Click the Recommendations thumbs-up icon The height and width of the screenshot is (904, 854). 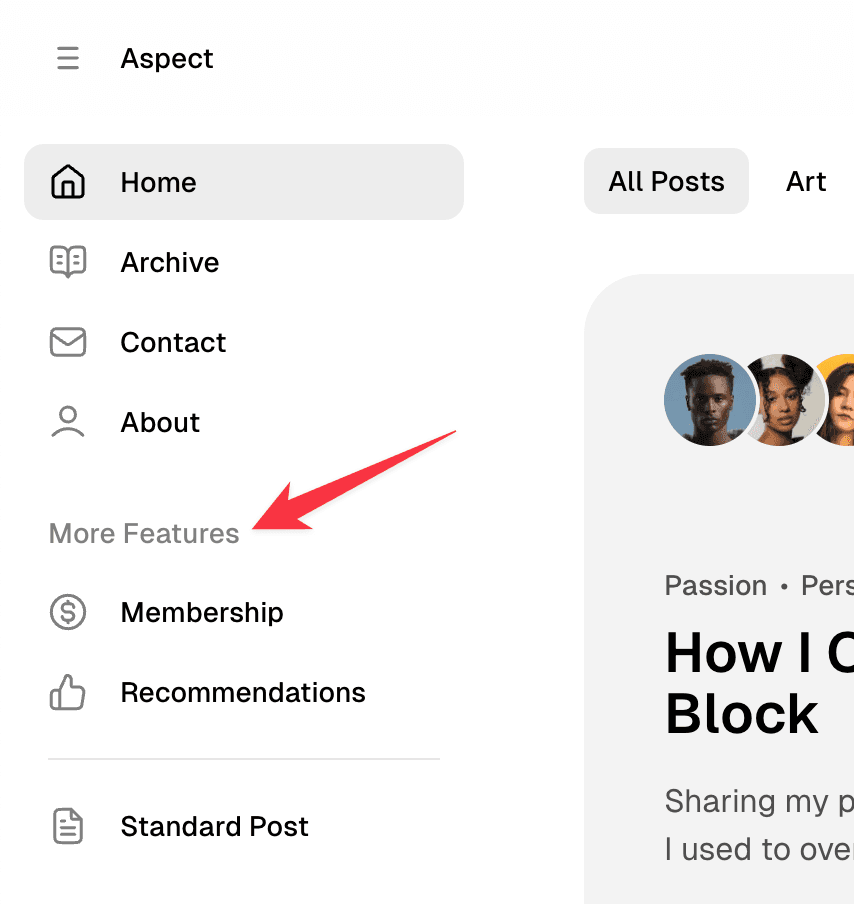click(67, 692)
